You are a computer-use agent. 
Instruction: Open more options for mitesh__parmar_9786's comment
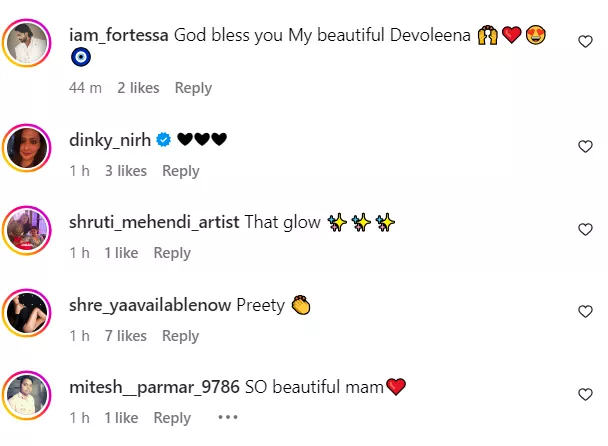click(x=227, y=418)
